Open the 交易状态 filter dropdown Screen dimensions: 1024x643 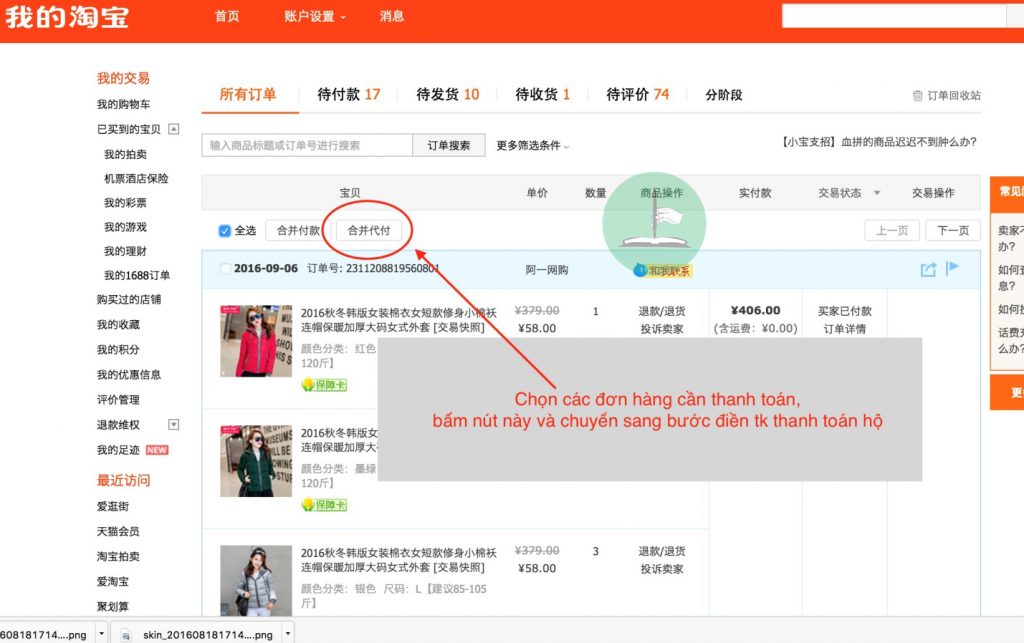[877, 193]
